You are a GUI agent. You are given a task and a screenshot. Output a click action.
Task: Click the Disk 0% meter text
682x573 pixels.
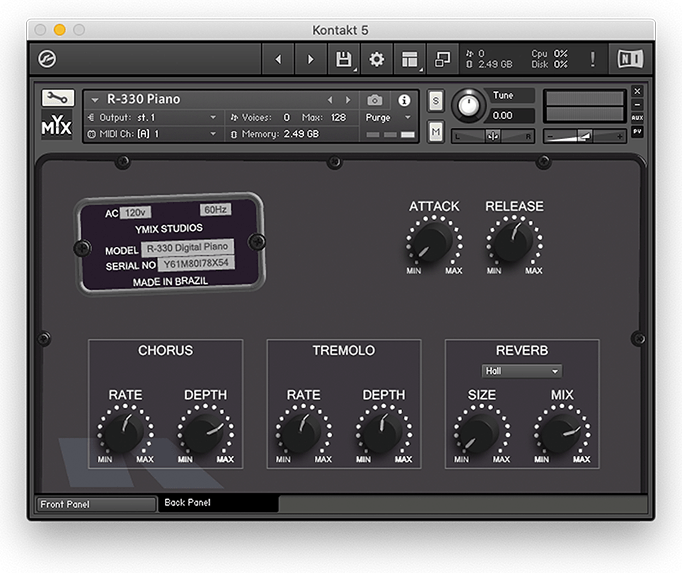coord(549,64)
